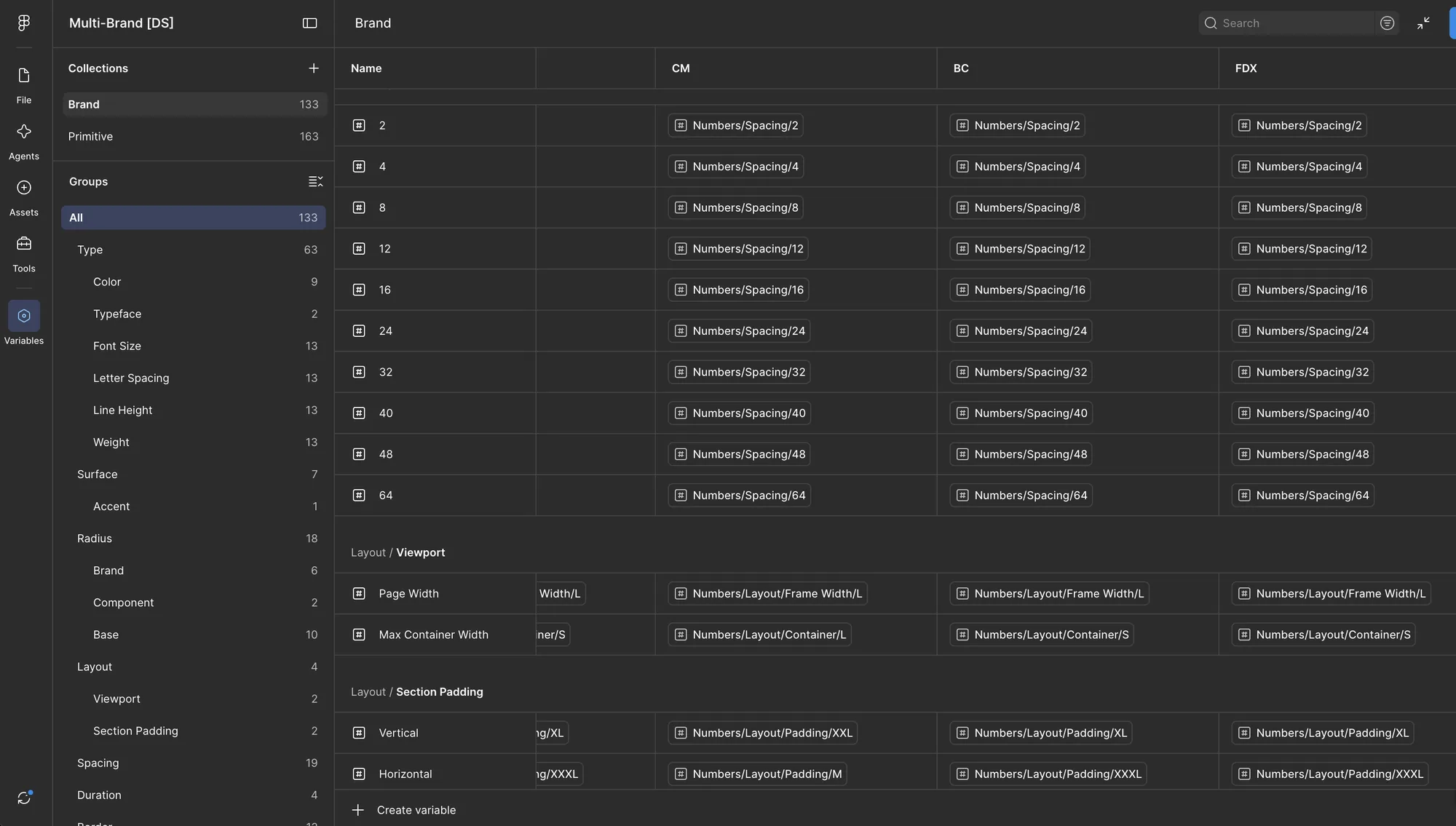Open the Agents panel
The image size is (1456, 826).
click(24, 141)
